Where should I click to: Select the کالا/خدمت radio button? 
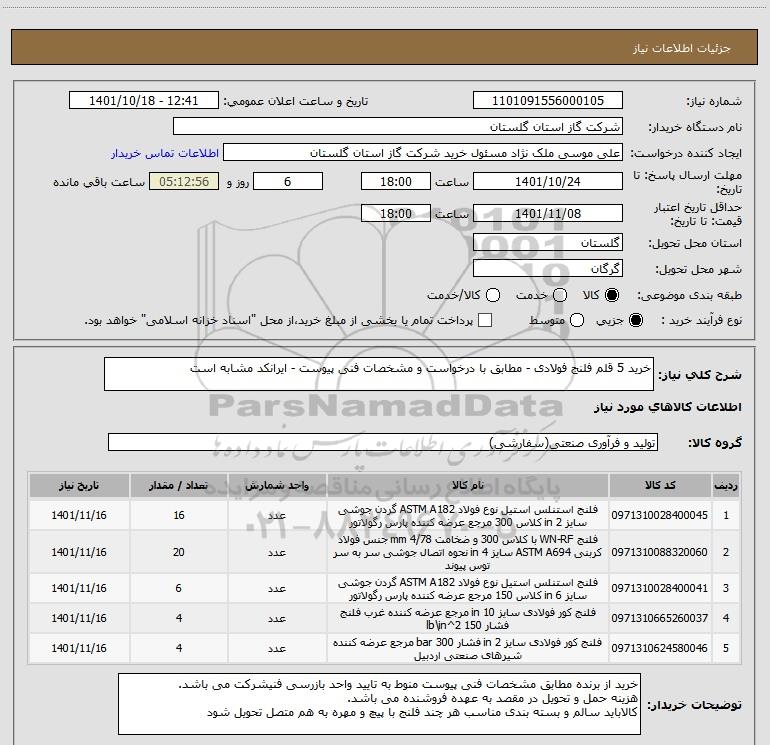pos(493,295)
